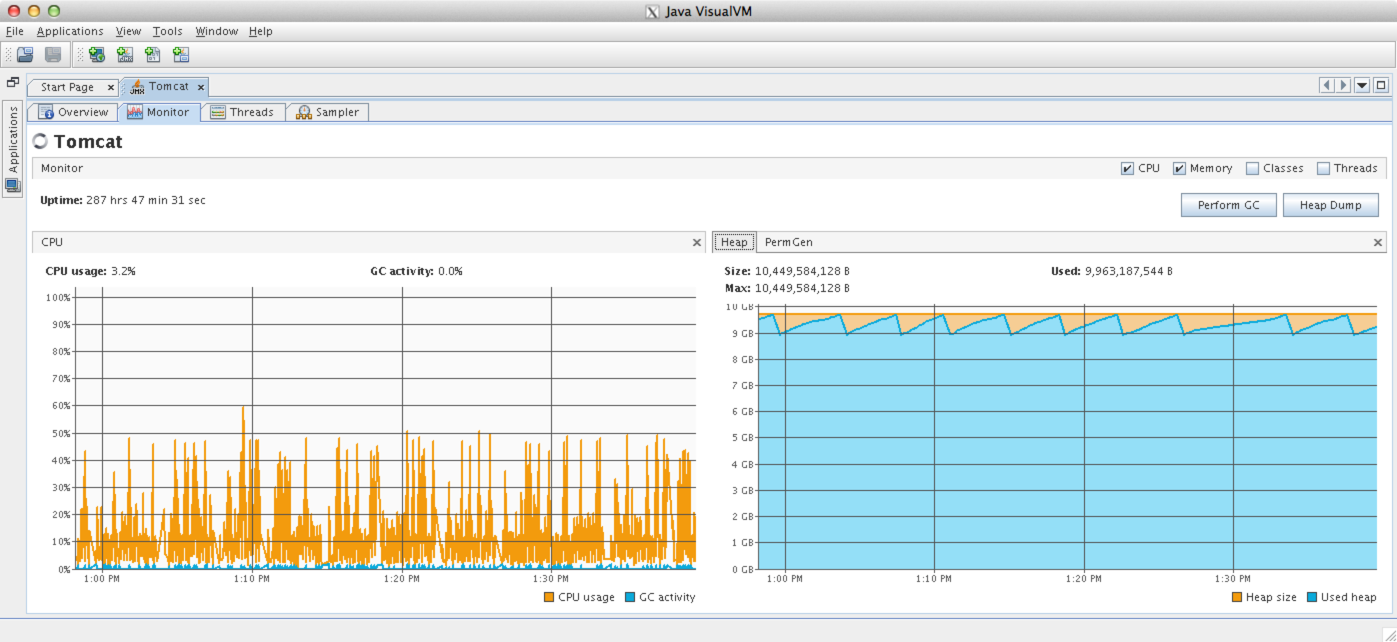Click the Heap Dump button
Viewport: 1397px width, 642px height.
point(1330,205)
